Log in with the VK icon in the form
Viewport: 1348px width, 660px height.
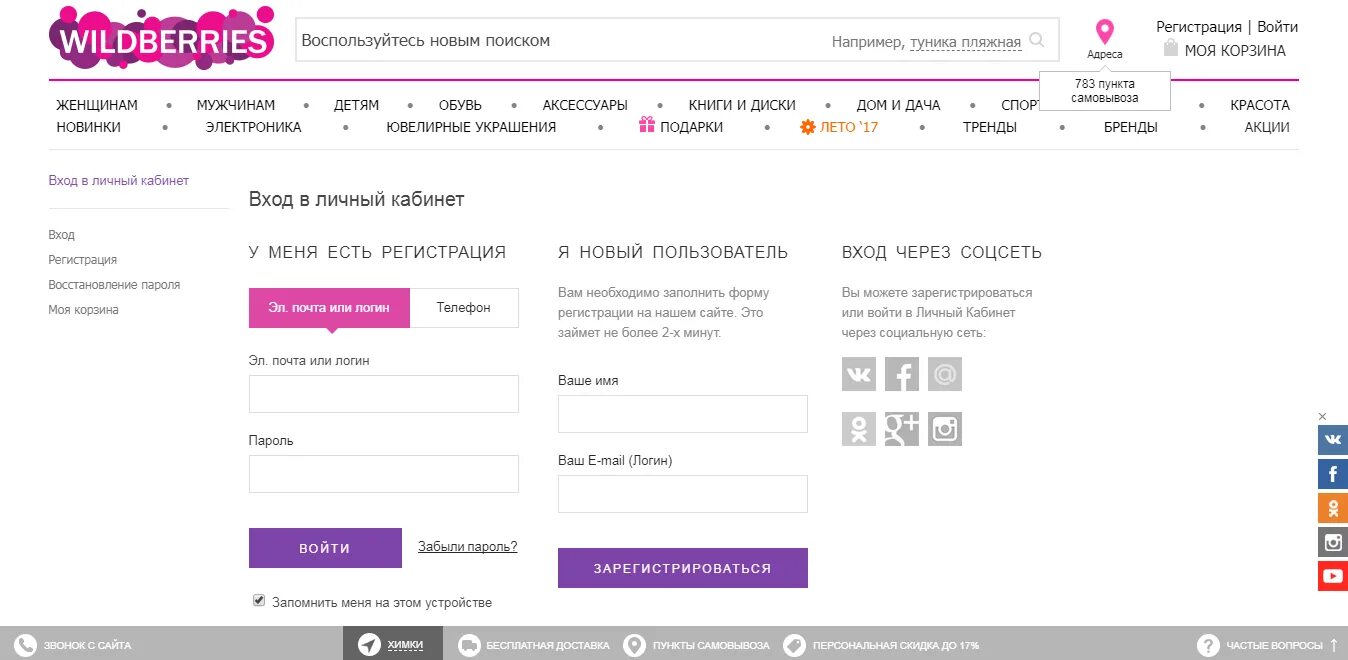[x=859, y=374]
